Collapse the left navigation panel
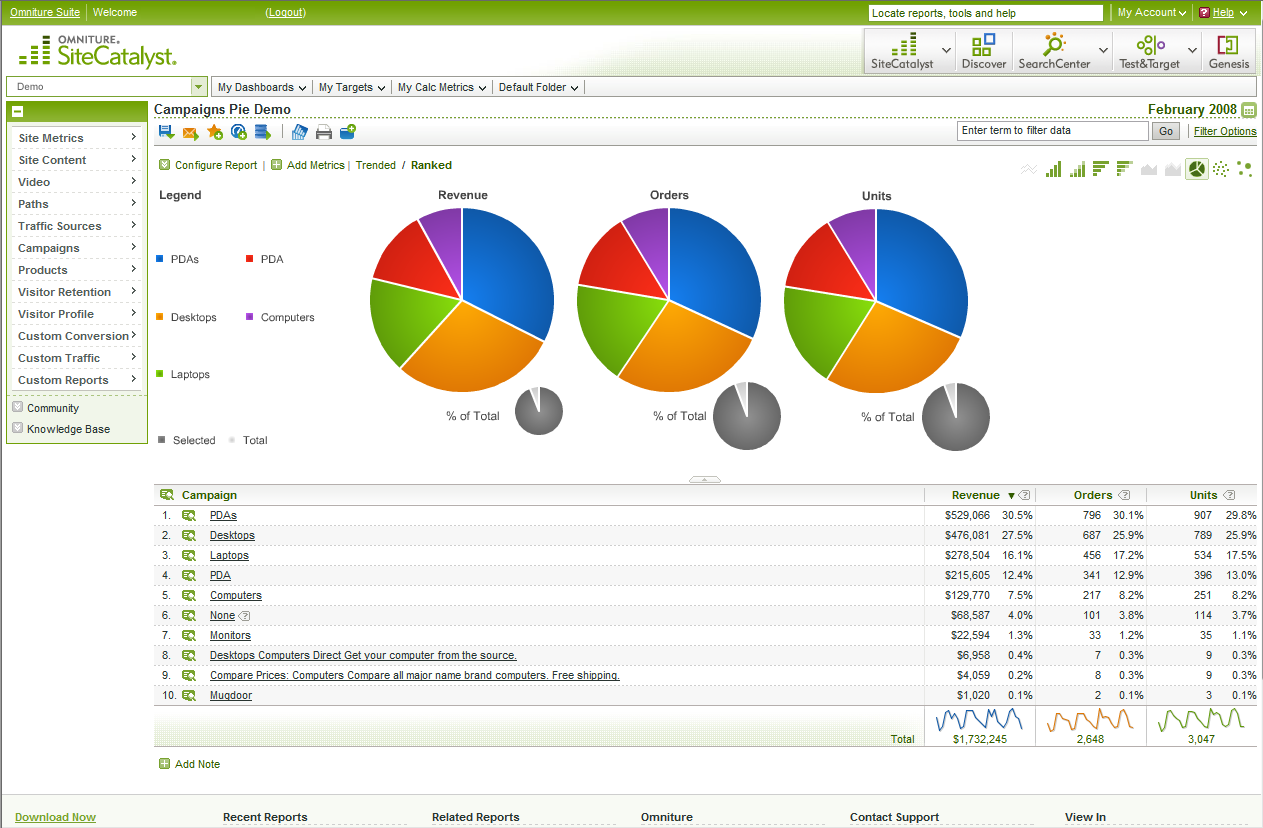 tap(18, 112)
